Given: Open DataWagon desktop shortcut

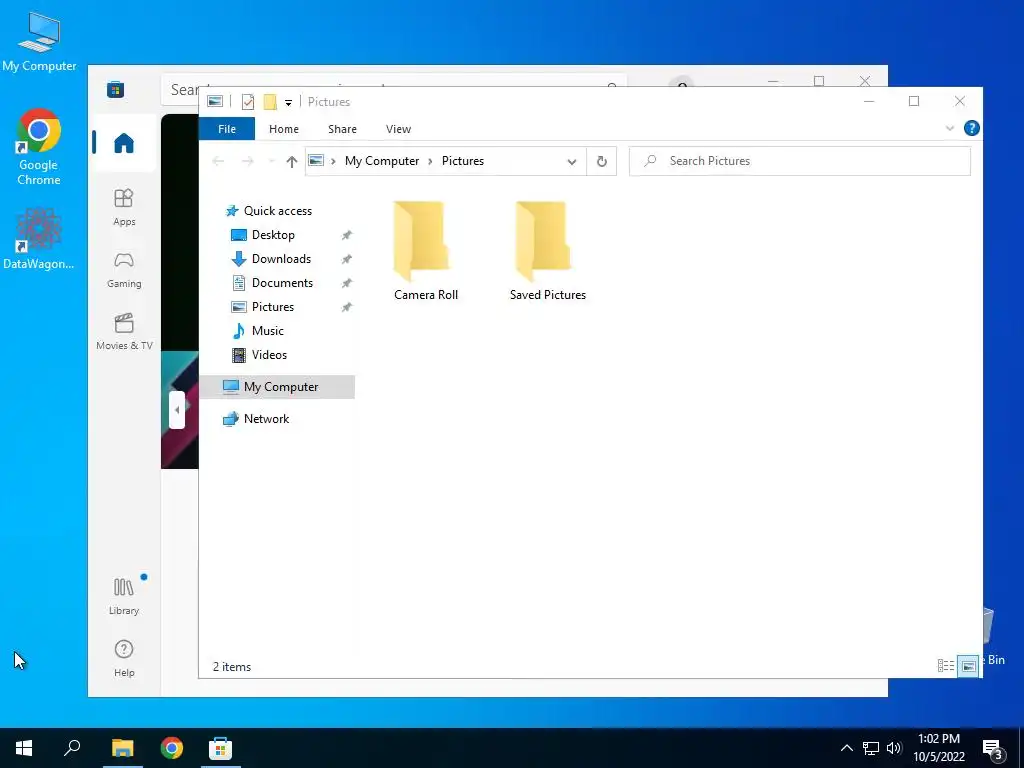Looking at the screenshot, I should 39,239.
